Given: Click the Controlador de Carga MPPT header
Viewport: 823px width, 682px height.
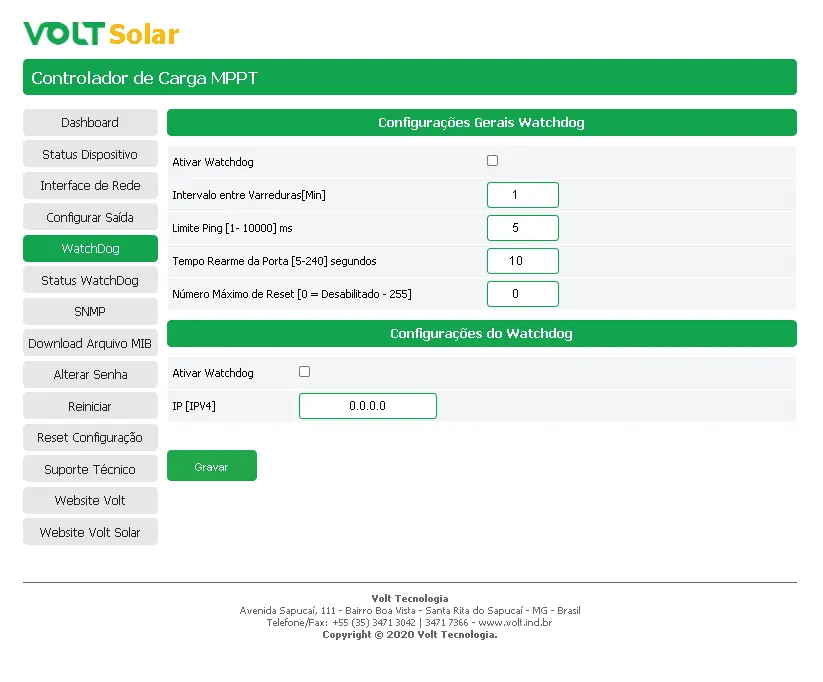Looking at the screenshot, I should (410, 77).
